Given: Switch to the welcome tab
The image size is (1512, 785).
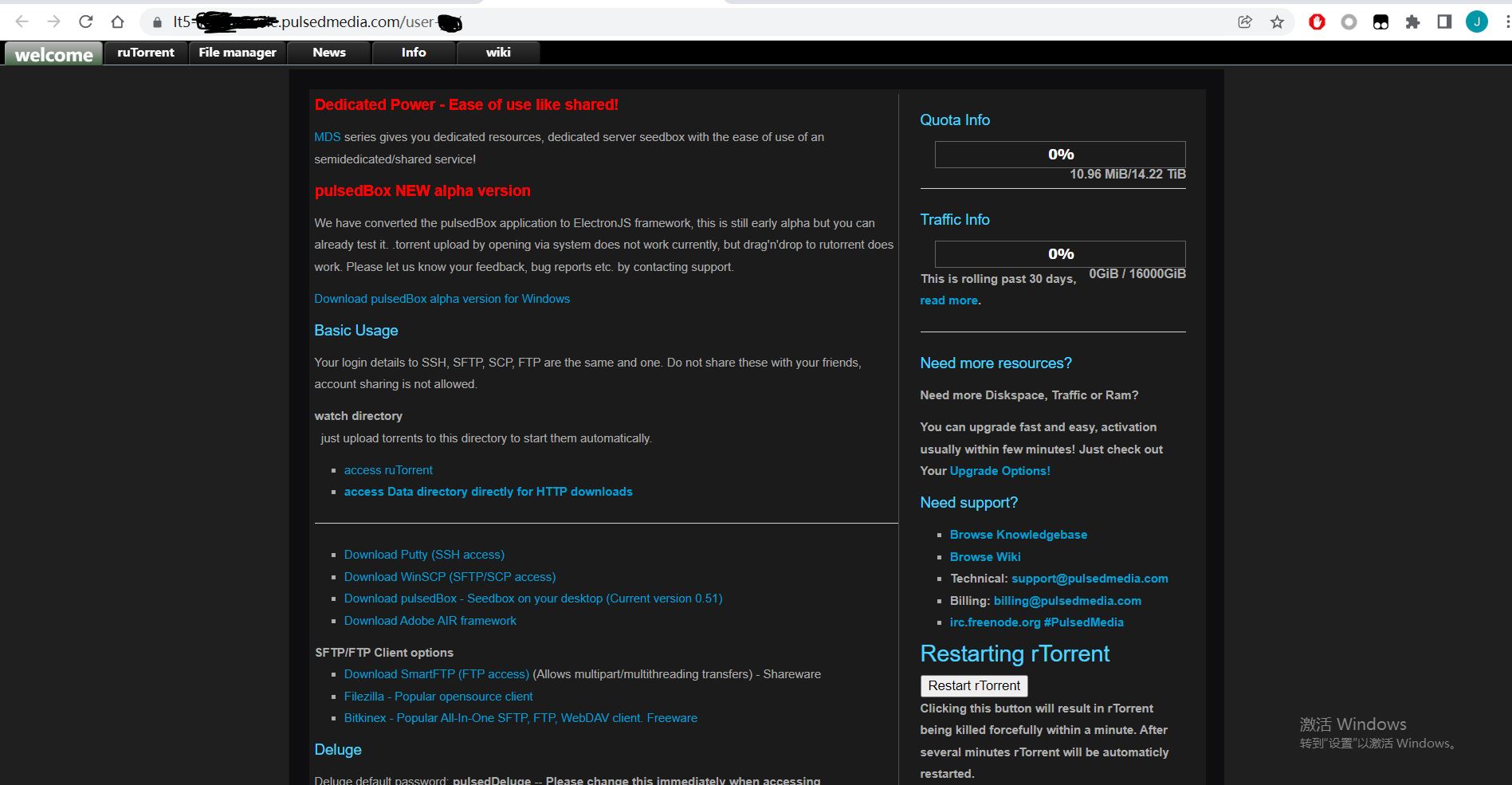Looking at the screenshot, I should click(x=53, y=53).
